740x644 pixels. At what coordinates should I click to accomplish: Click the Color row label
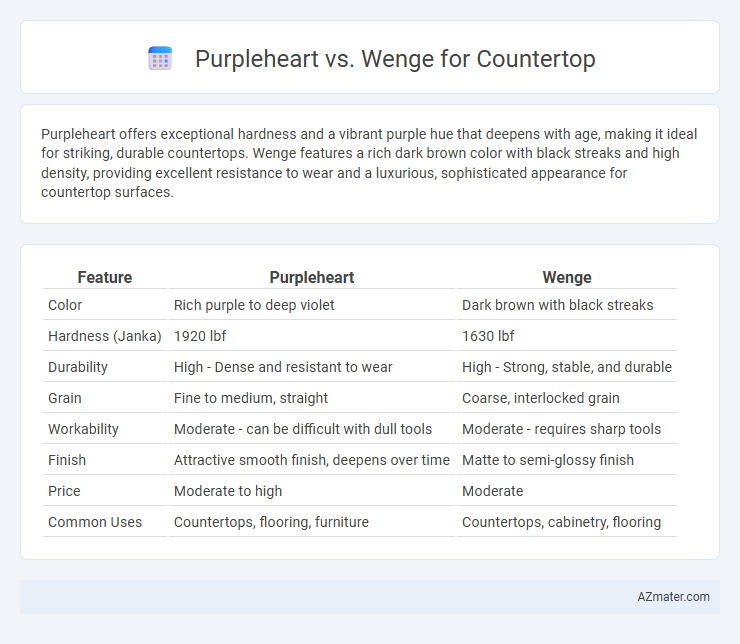[x=65, y=305]
